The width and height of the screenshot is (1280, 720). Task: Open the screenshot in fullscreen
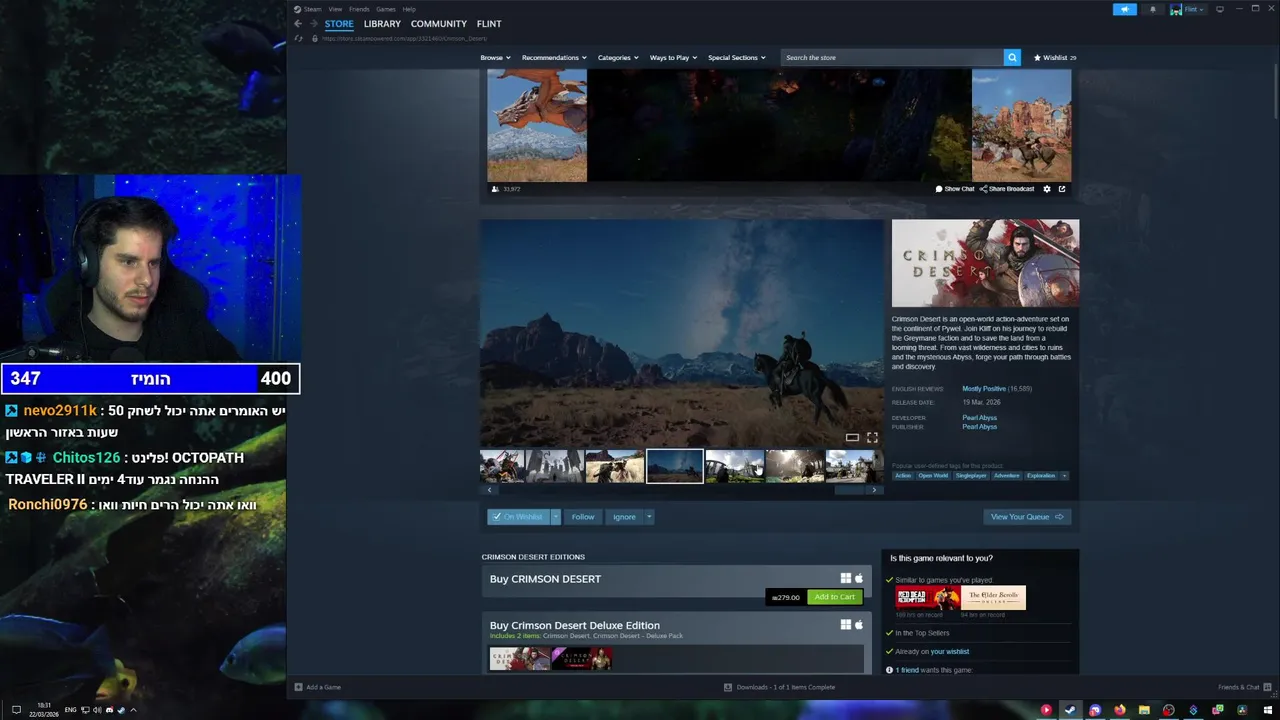(x=872, y=437)
